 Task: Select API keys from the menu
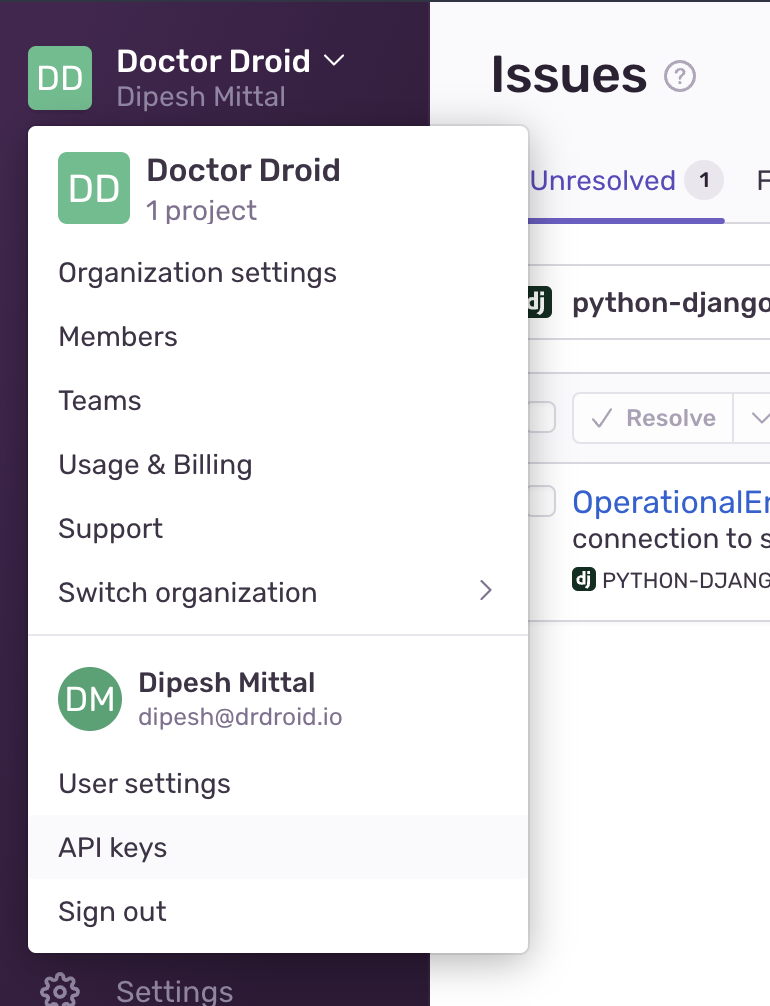coord(278,848)
